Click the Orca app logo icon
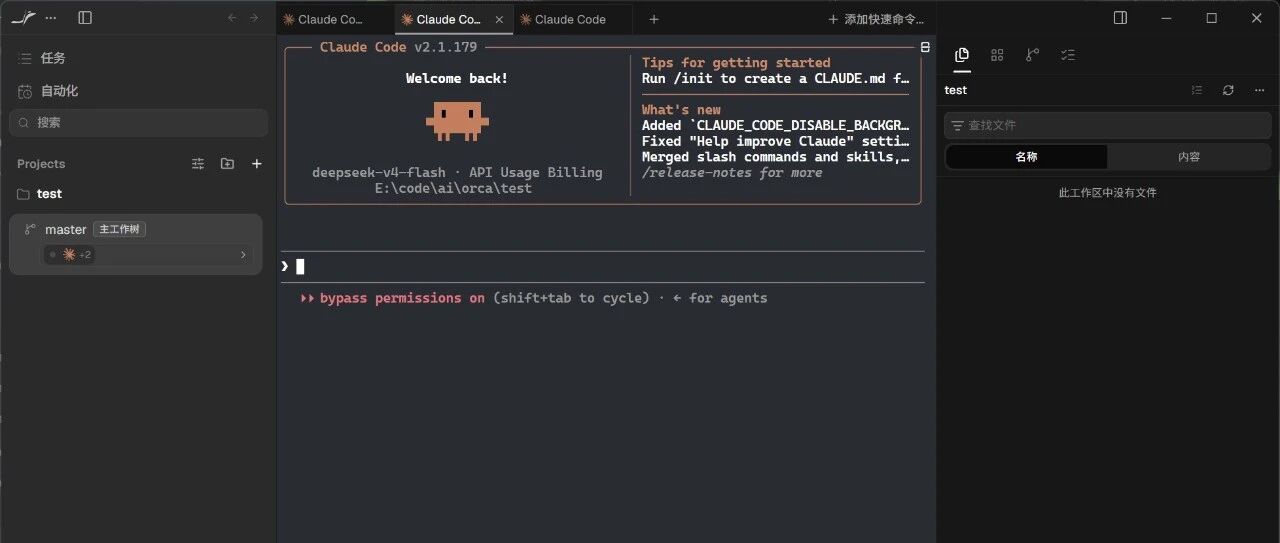Screen dimensions: 1280x543 pyautogui.click(x=24, y=18)
